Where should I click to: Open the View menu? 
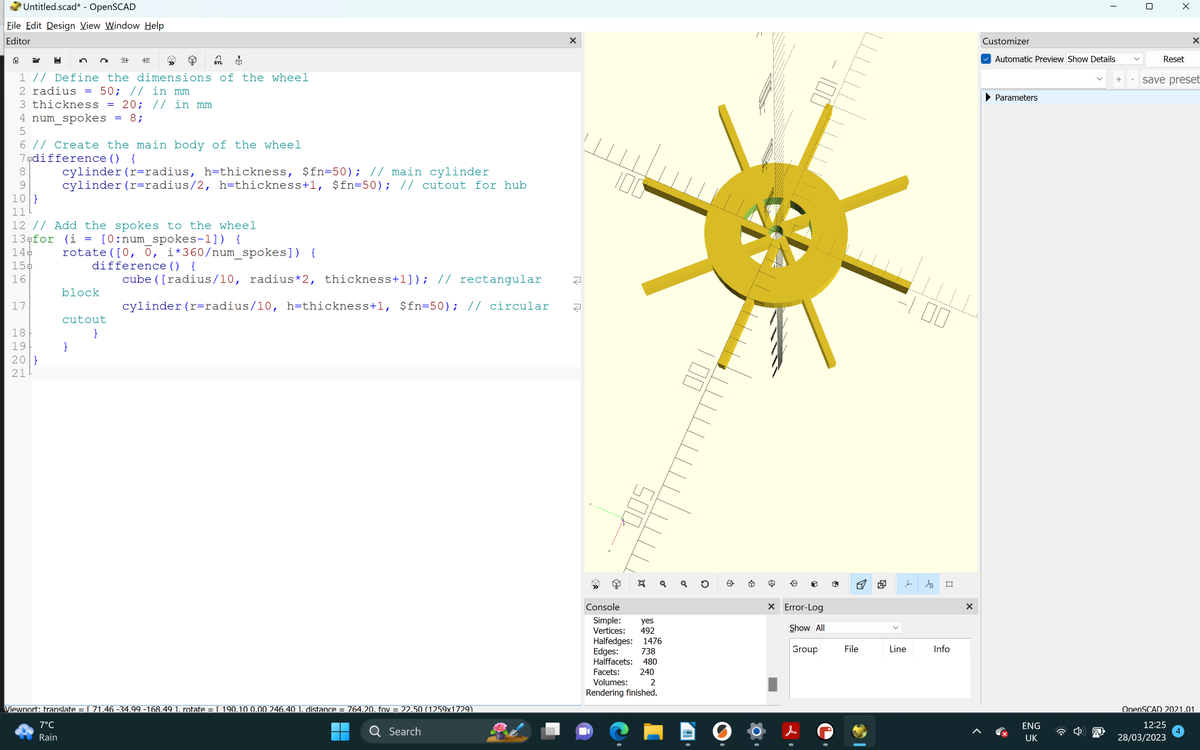click(89, 25)
